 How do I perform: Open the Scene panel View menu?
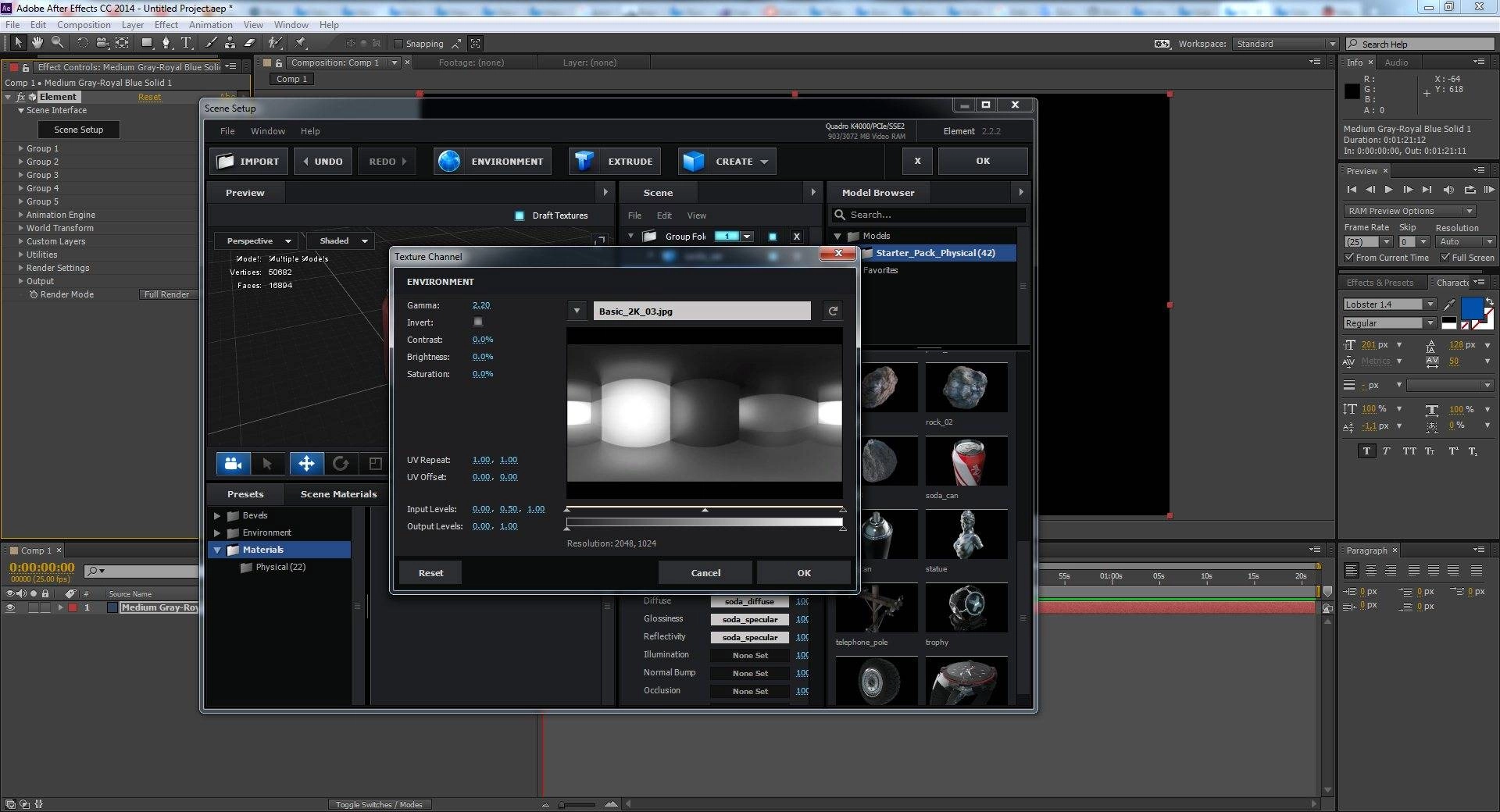click(696, 215)
